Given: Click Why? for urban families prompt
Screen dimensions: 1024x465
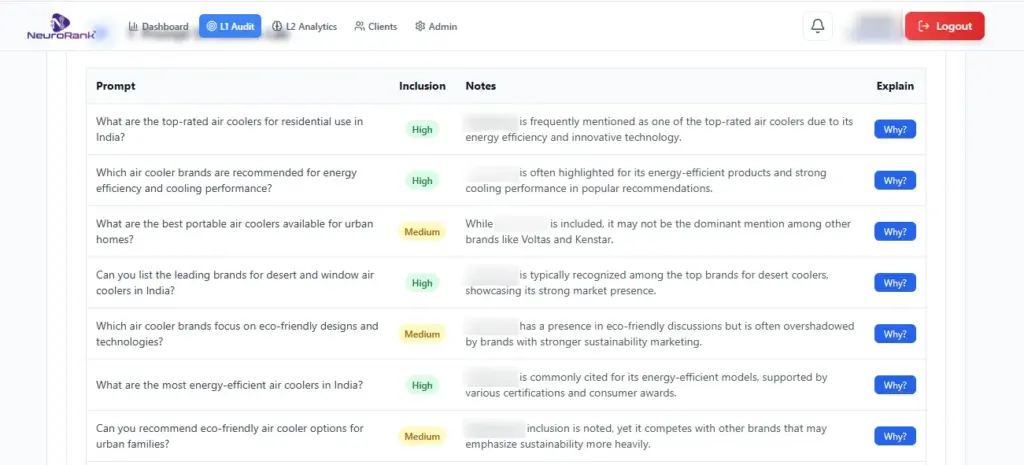Looking at the screenshot, I should (895, 436).
